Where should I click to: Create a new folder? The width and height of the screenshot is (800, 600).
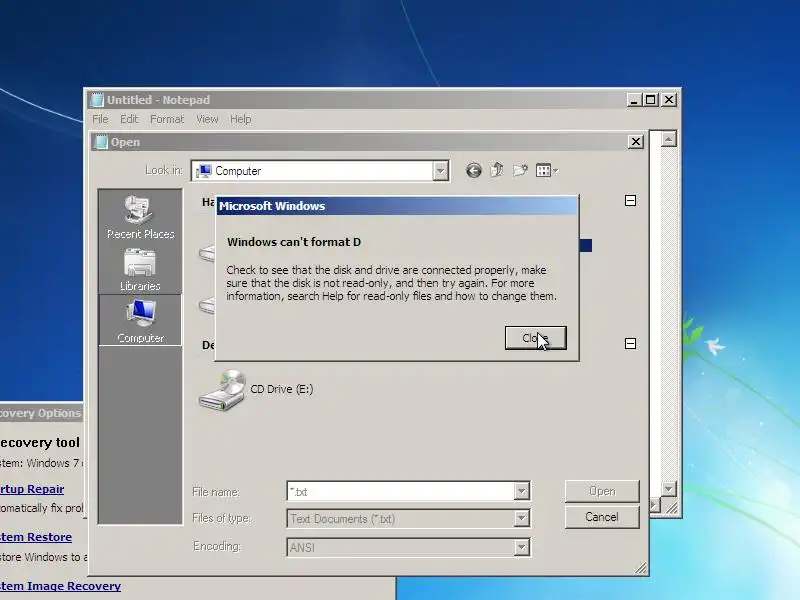pyautogui.click(x=520, y=170)
